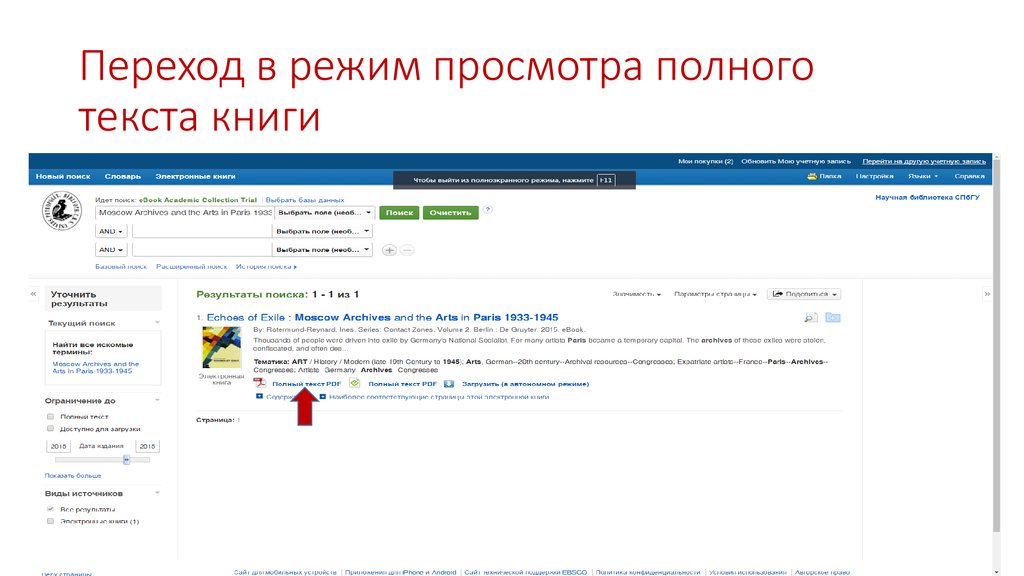Open the Словарь menu item

123,176
